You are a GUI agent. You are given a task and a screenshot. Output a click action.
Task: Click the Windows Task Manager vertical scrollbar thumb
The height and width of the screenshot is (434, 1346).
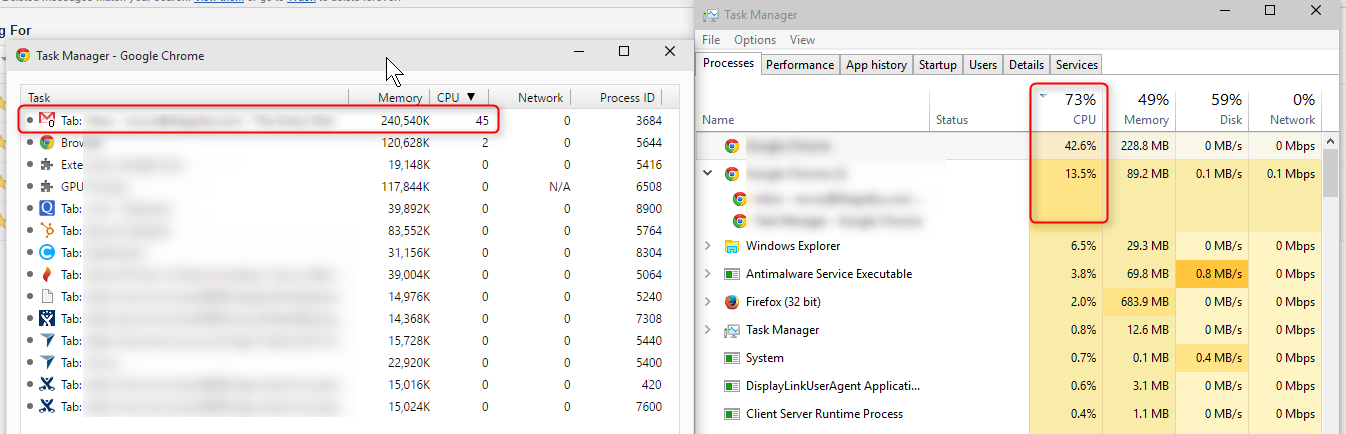[1330, 174]
